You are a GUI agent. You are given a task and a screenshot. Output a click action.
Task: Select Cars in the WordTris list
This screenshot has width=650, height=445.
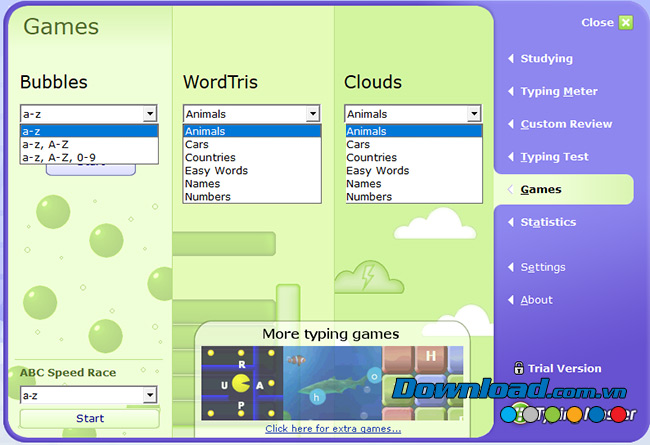point(252,144)
